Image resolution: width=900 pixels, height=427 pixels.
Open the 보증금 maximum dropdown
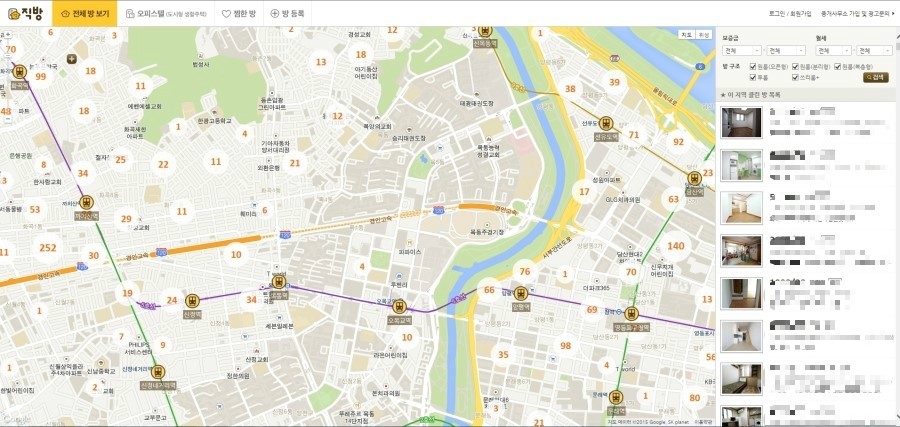[786, 51]
